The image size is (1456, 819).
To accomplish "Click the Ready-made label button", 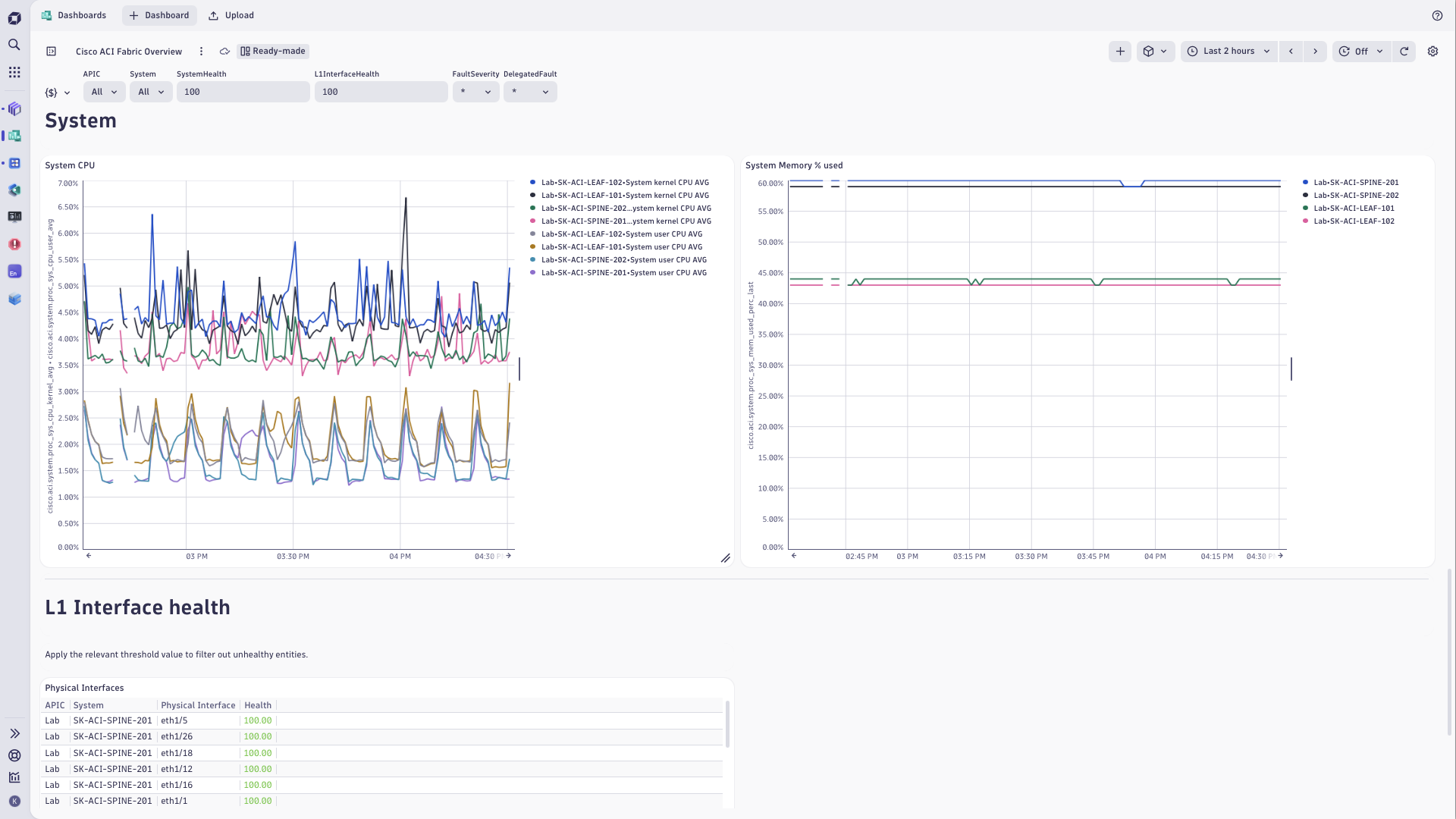I will pyautogui.click(x=272, y=51).
